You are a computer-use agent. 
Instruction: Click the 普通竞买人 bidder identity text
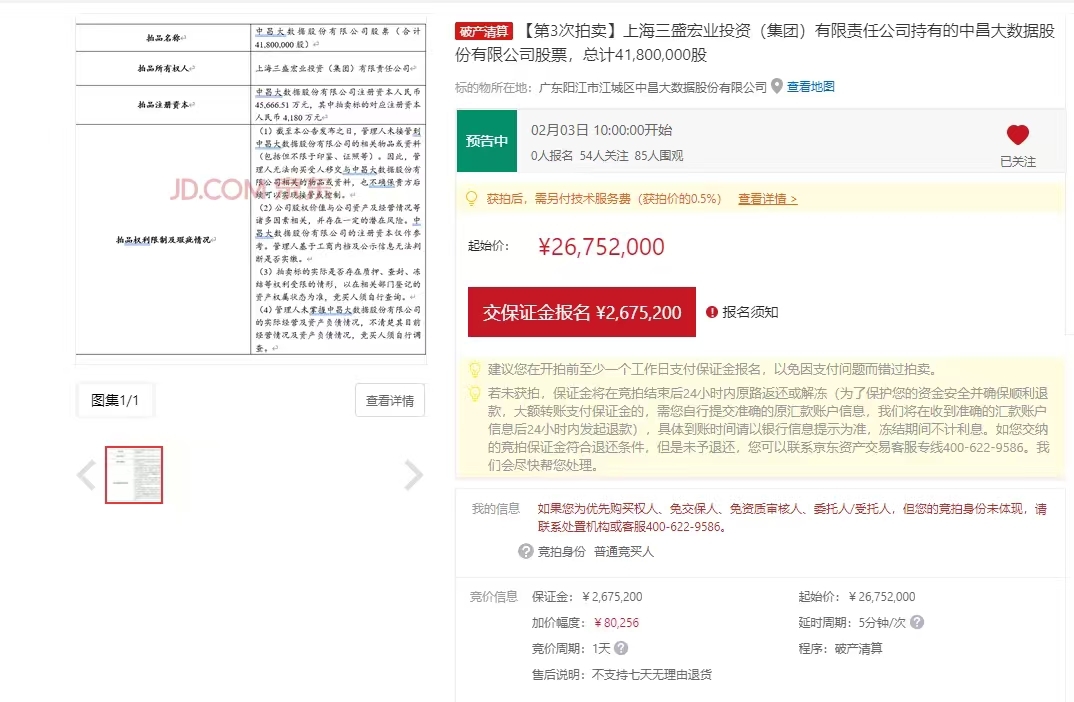[x=624, y=551]
